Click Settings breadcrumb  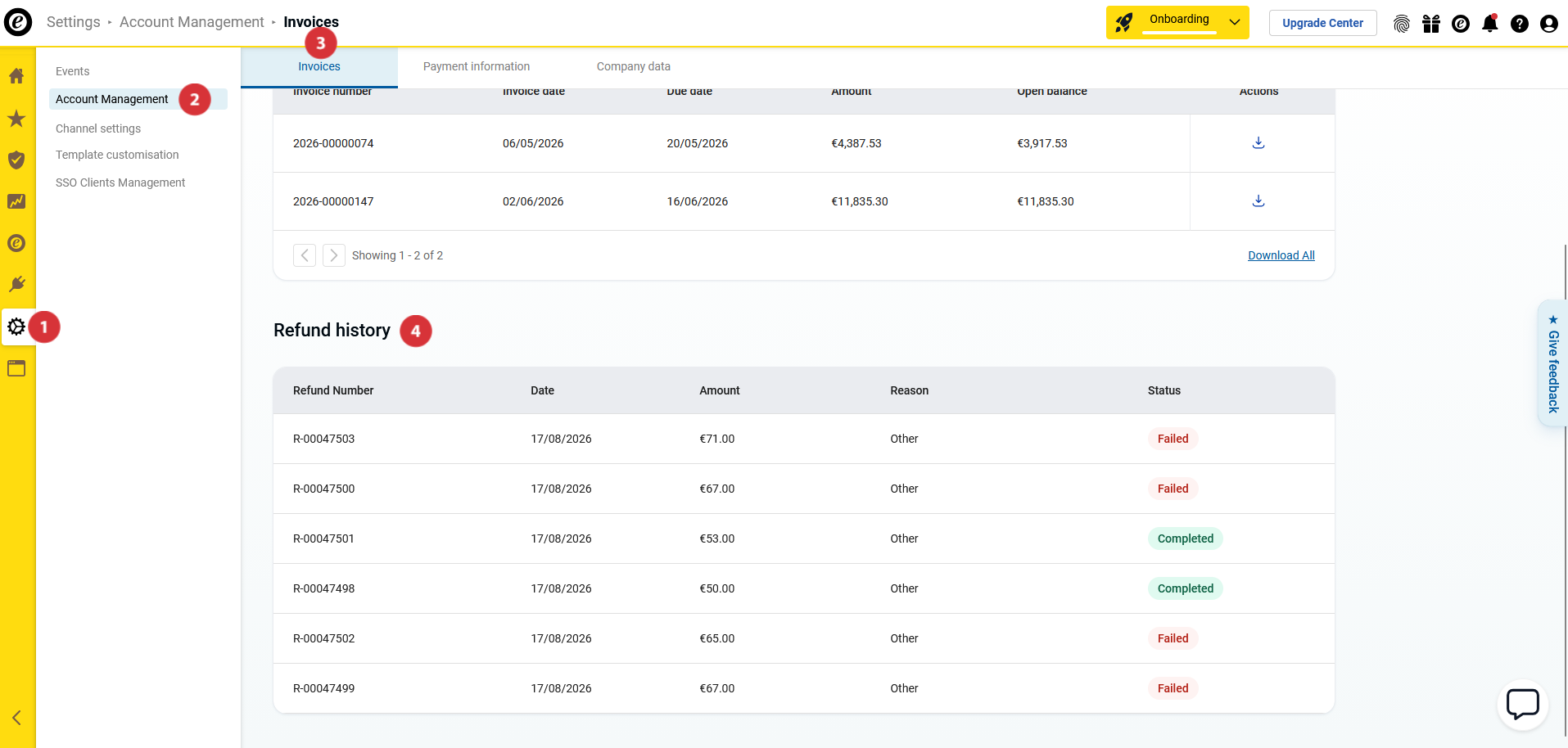click(x=74, y=22)
